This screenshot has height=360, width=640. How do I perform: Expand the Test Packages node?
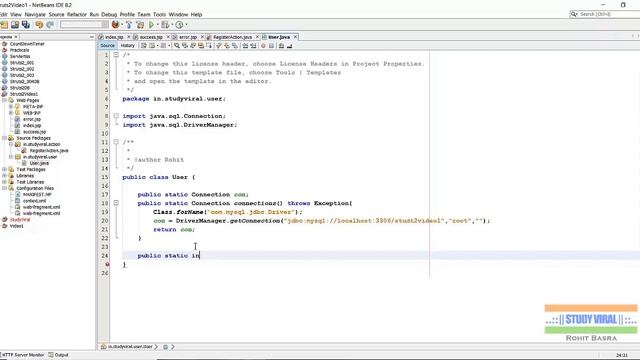[x=4, y=169]
